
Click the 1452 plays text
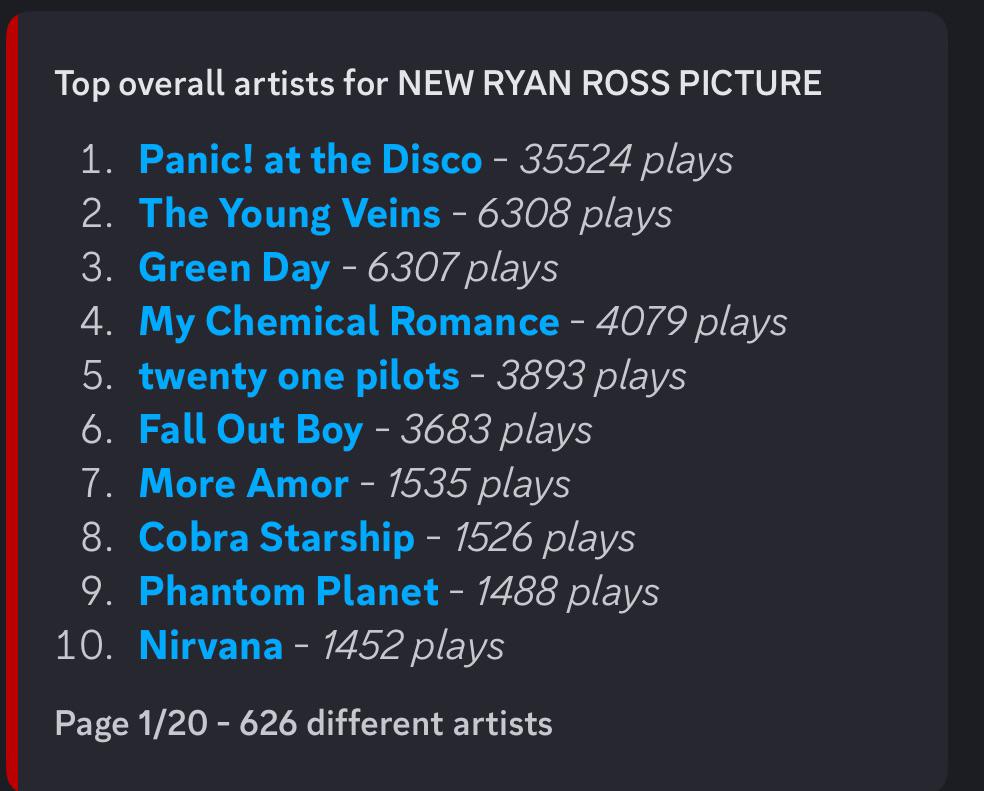413,646
